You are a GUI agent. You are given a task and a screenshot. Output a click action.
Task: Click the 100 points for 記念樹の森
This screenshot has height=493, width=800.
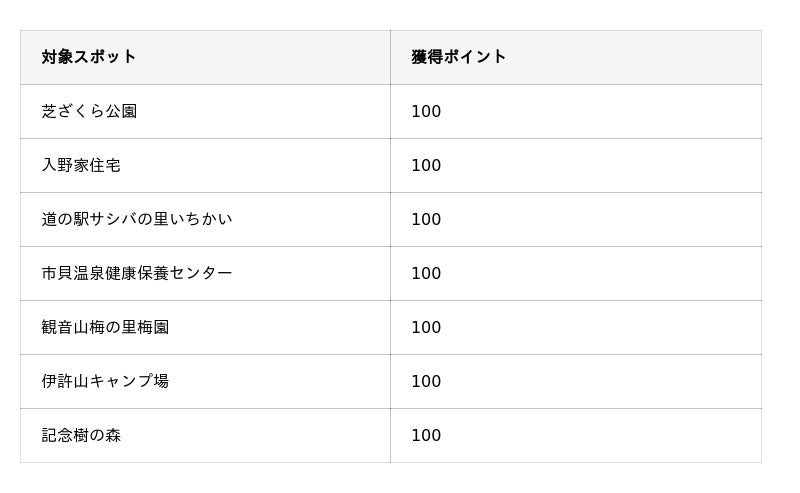[426, 435]
